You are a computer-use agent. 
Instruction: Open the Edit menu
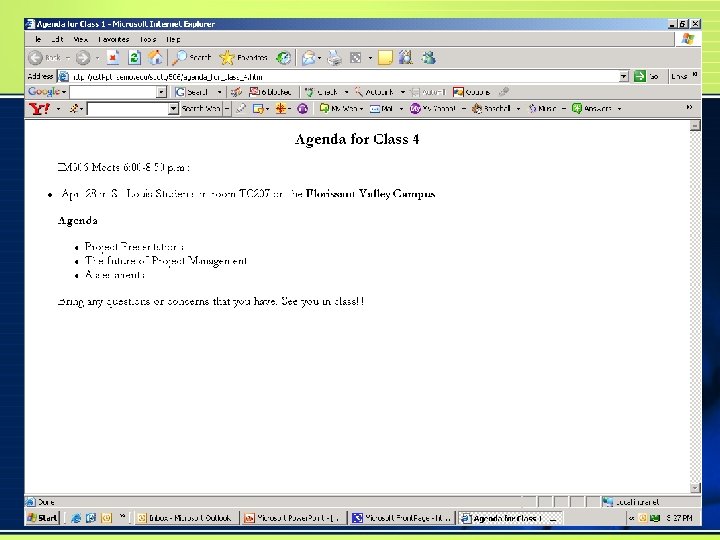point(56,39)
